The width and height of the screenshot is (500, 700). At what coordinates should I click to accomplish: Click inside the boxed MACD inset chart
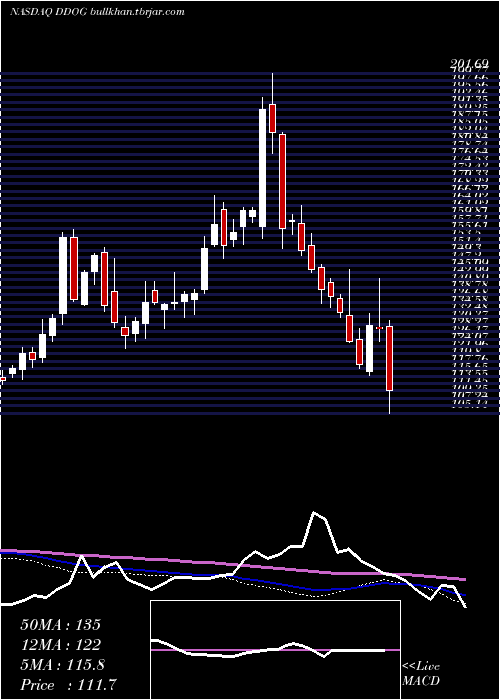275,650
